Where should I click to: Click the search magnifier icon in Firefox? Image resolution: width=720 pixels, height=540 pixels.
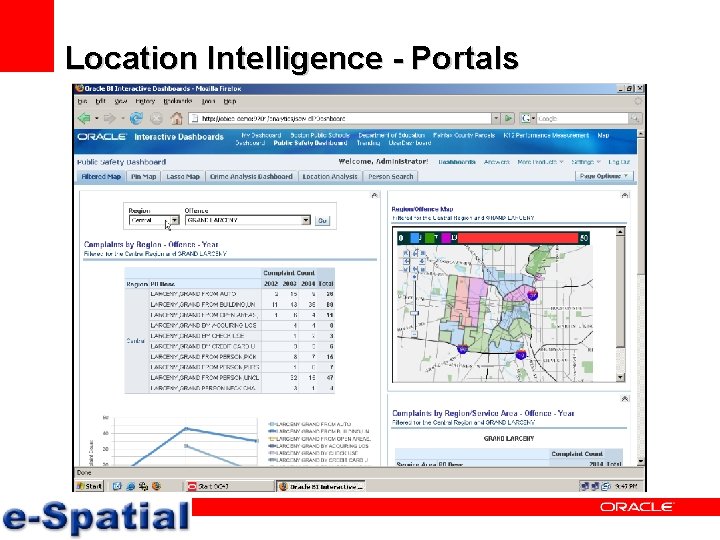[635, 118]
